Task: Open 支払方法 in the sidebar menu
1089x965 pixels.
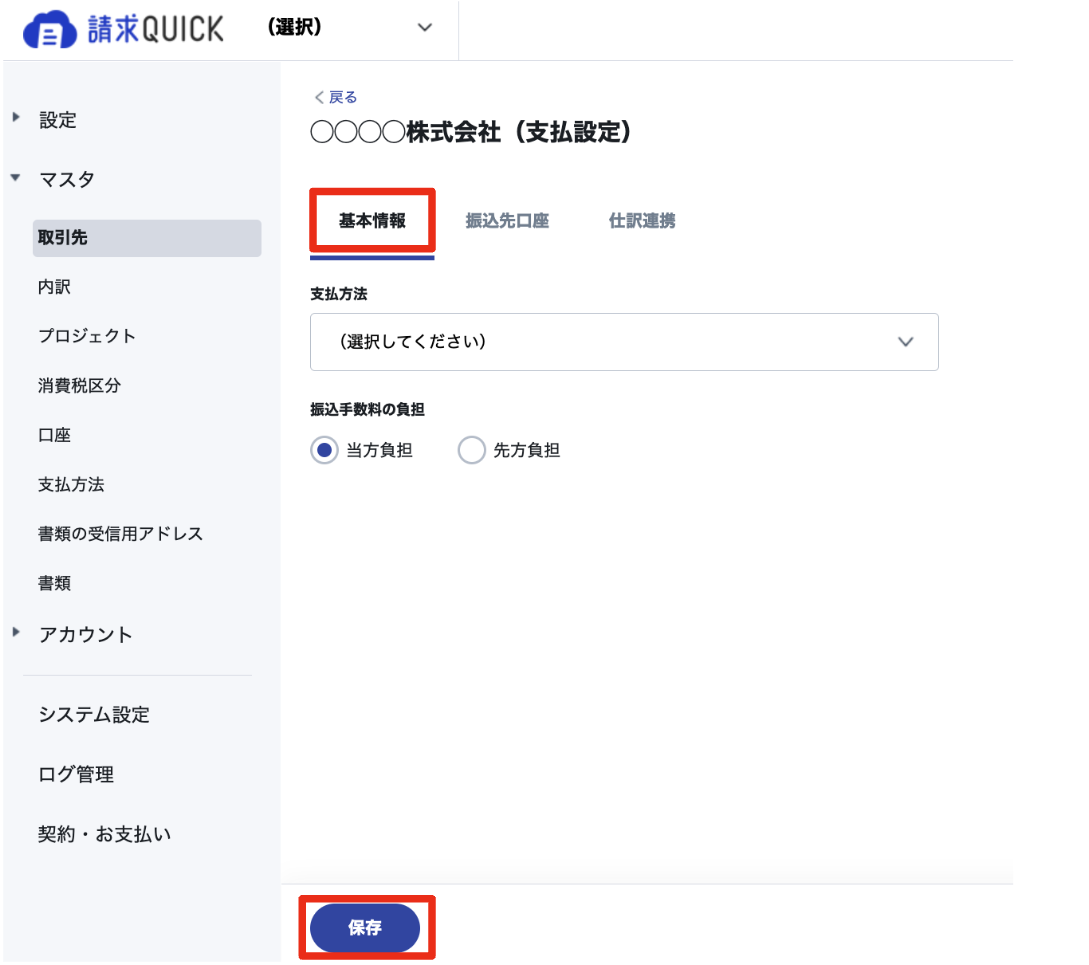Action: coord(71,484)
